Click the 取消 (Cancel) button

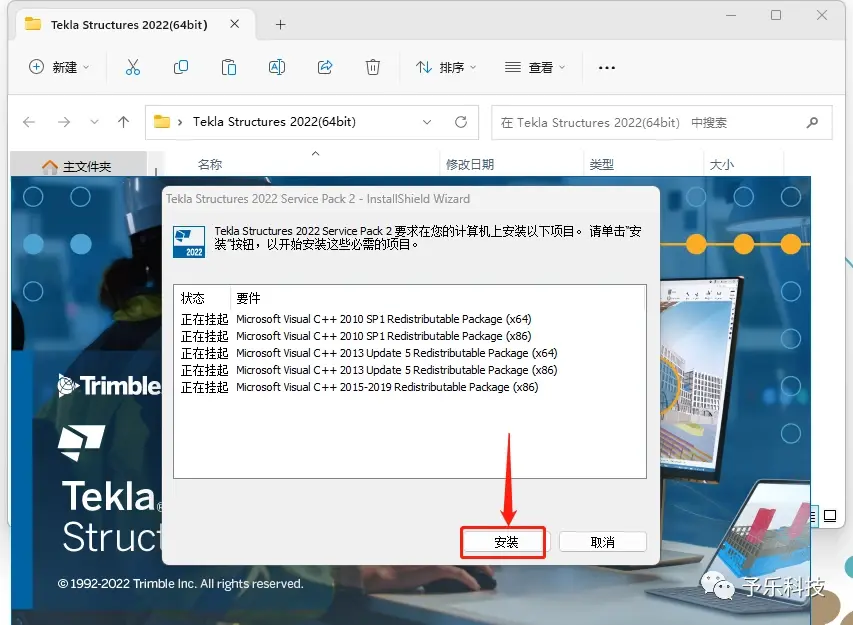[x=602, y=542]
